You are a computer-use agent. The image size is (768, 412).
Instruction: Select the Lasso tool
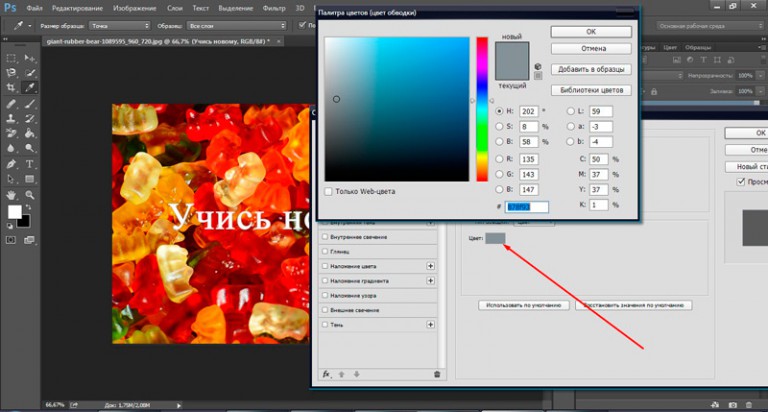pyautogui.click(x=11, y=73)
